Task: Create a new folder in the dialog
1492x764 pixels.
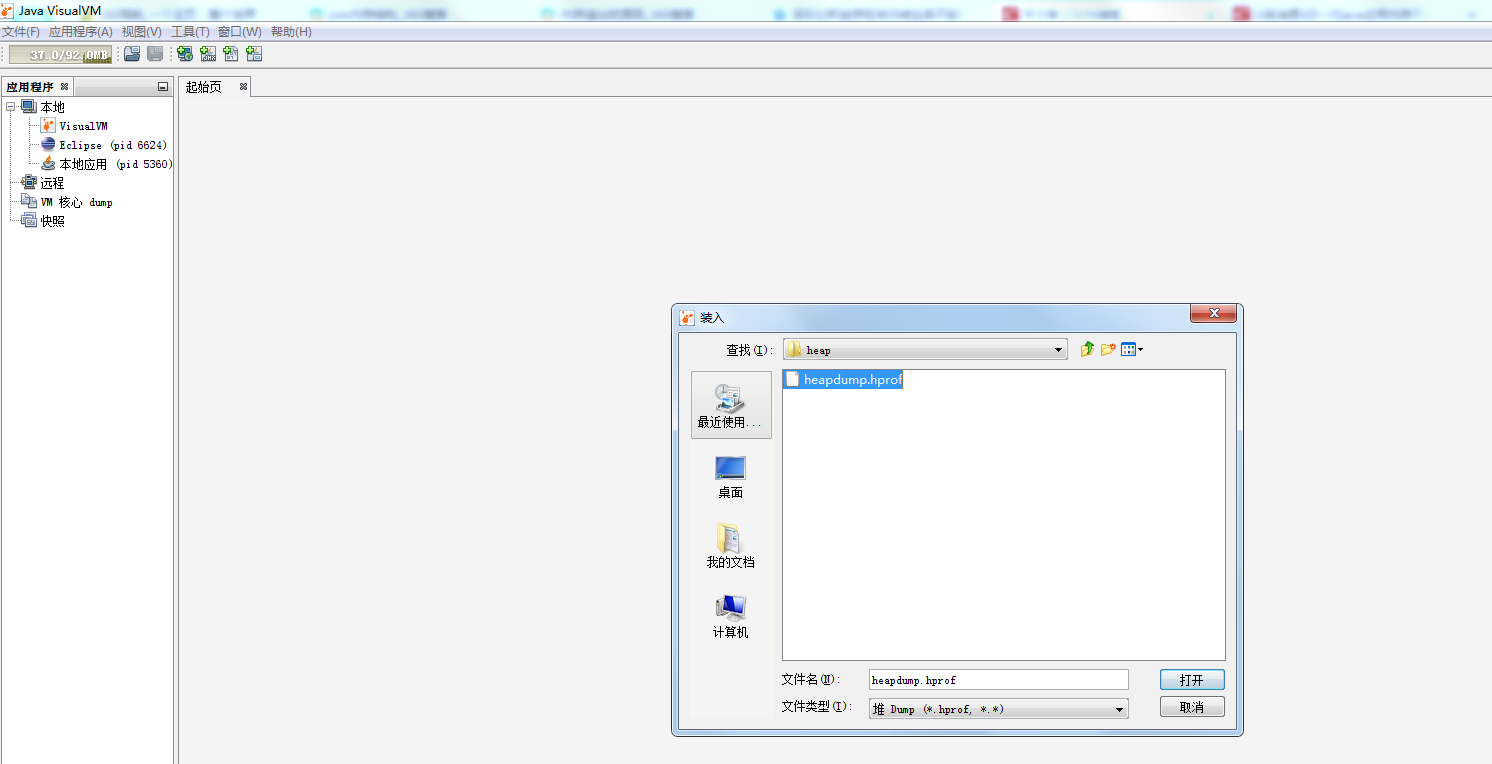Action: (x=1108, y=349)
